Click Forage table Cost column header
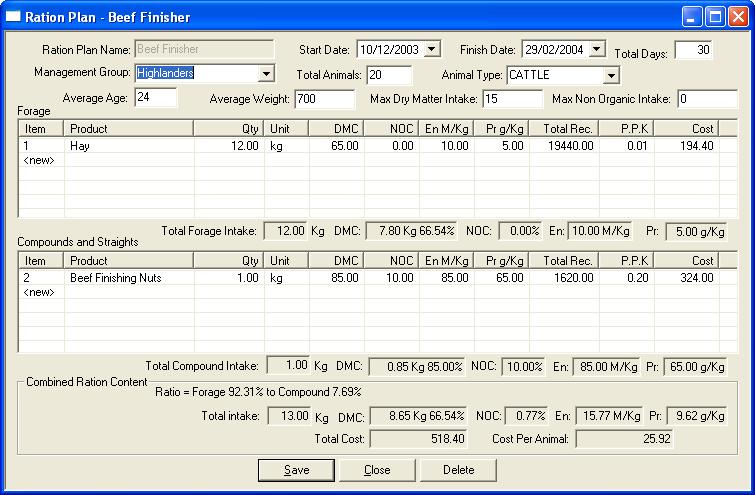The width and height of the screenshot is (755, 495). (686, 129)
